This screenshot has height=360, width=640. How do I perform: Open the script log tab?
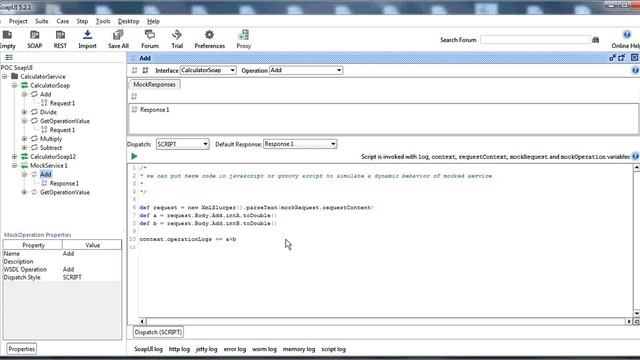pyautogui.click(x=333, y=349)
